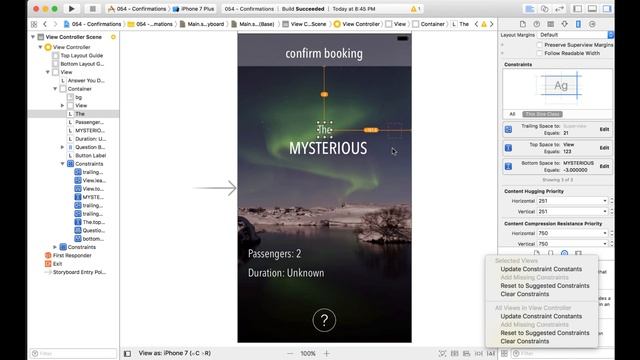Click the toolbar warning count indicator
This screenshot has width=640, height=360.
415,9
